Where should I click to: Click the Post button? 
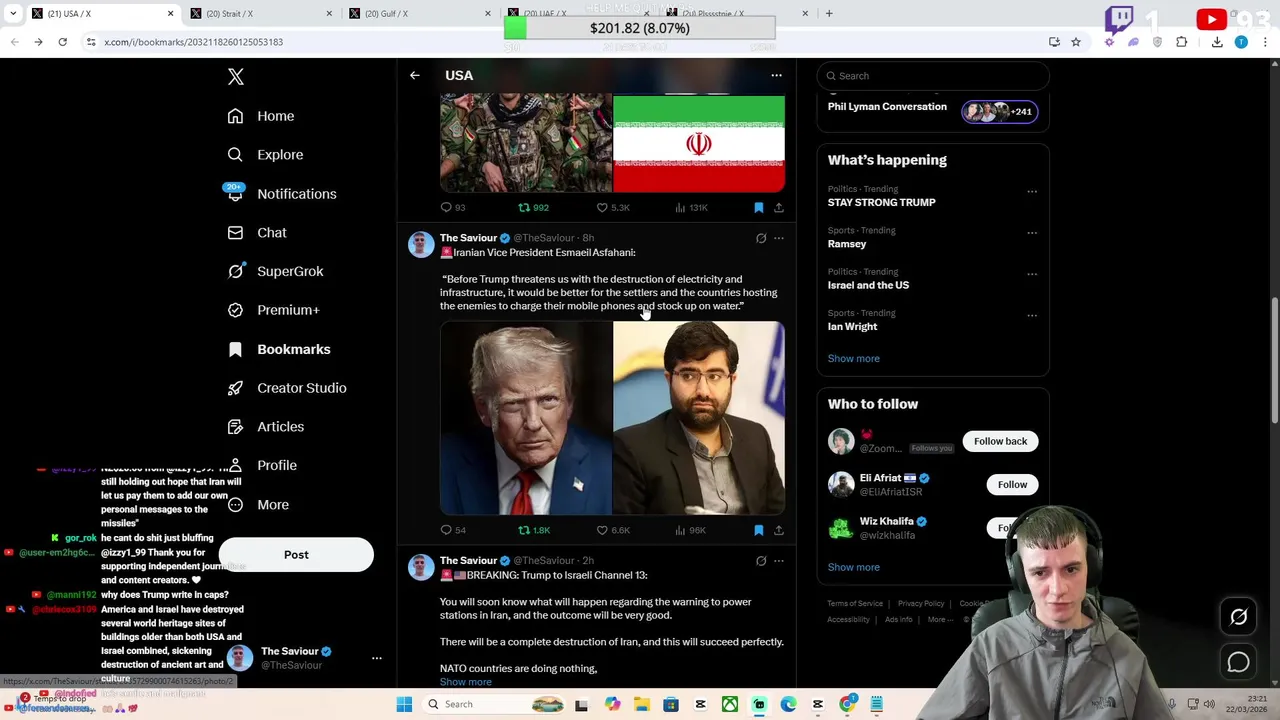point(296,555)
